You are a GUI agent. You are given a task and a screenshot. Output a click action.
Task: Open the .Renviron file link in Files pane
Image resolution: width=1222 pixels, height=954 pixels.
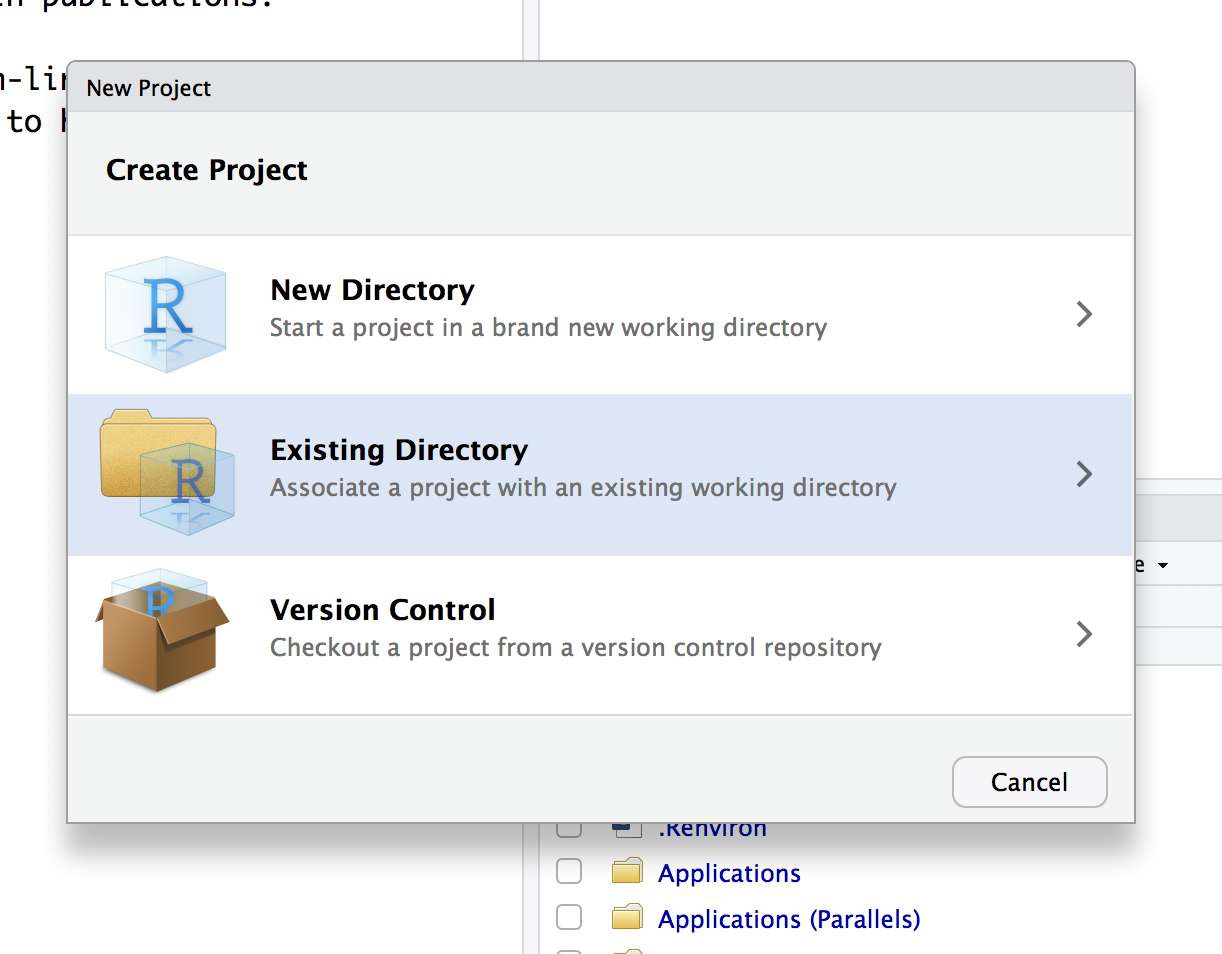click(x=712, y=830)
